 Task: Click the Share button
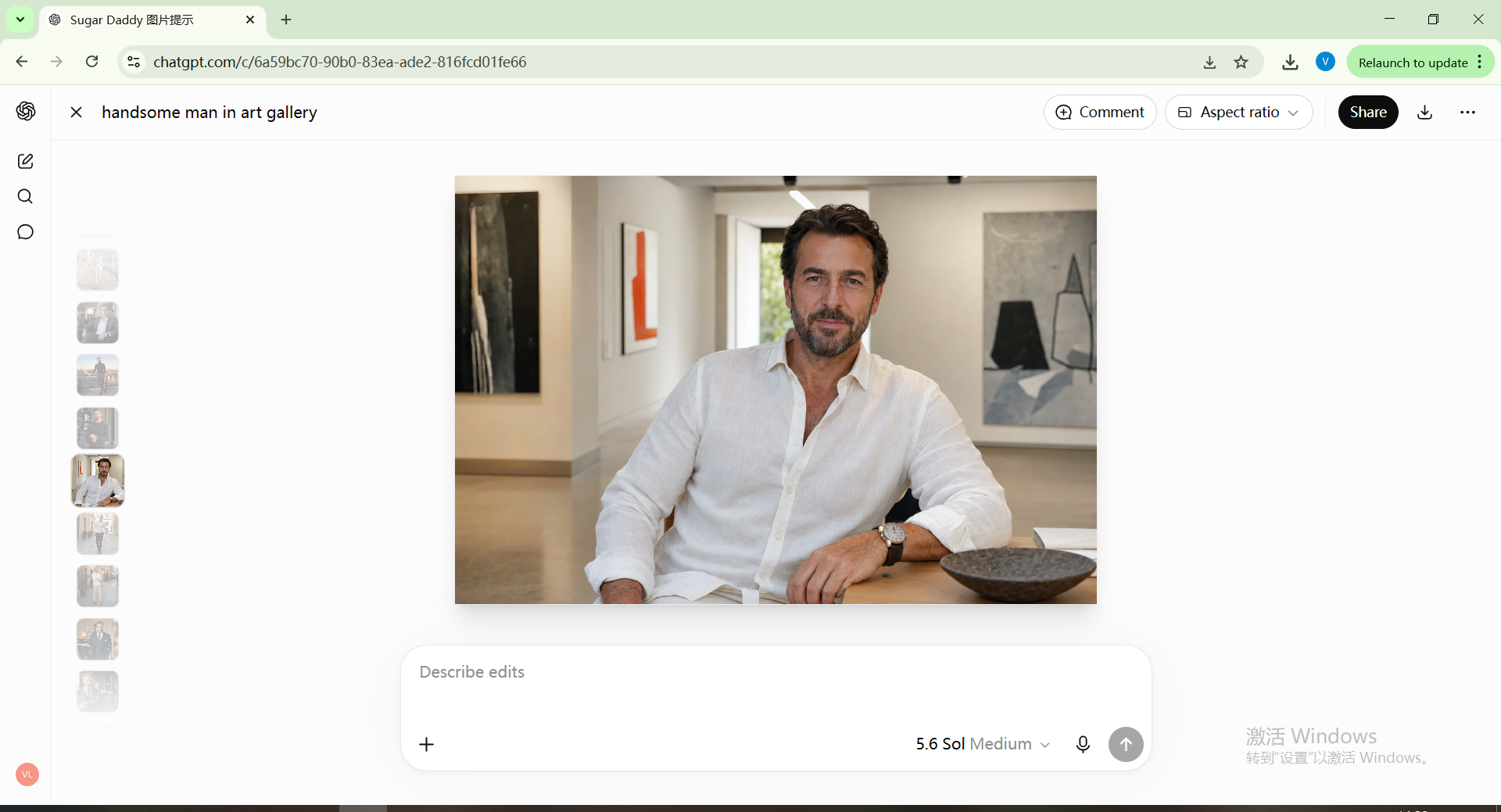[x=1368, y=112]
